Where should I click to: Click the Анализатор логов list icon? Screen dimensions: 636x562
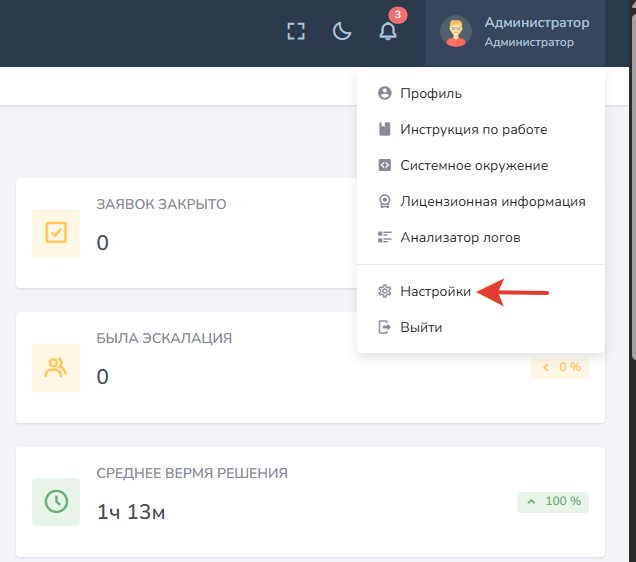click(x=384, y=237)
